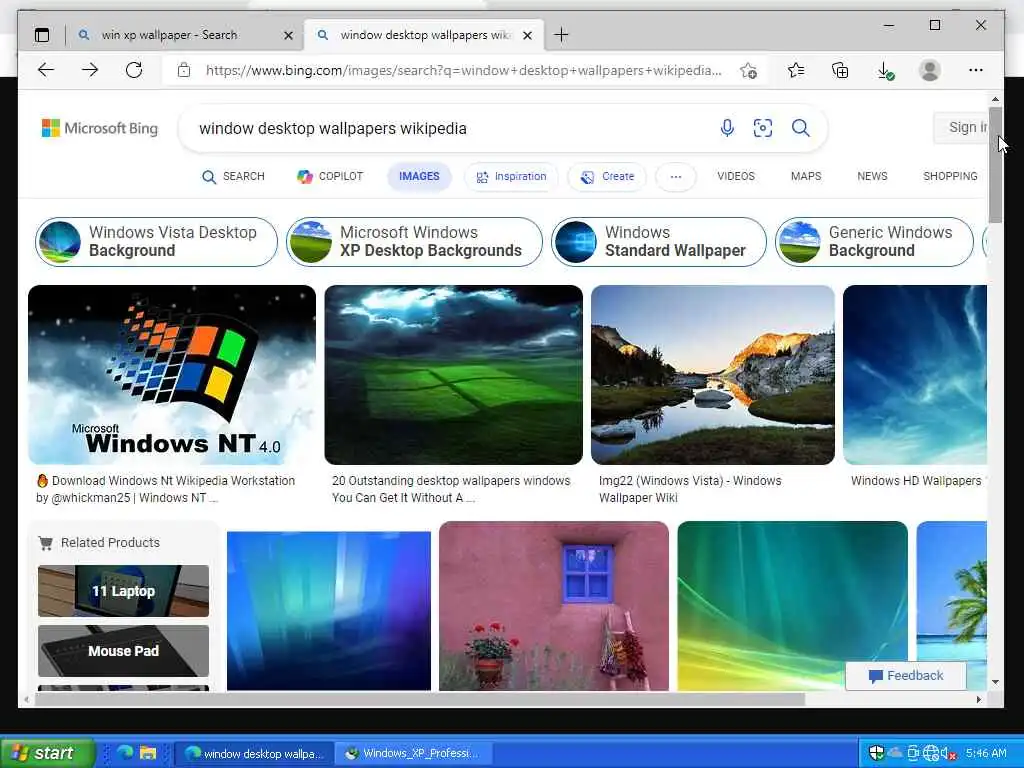The image size is (1024, 768).
Task: Open 'Img22 (Windows Vista) - Windows Wallpaper Wiki' link
Action: click(x=690, y=489)
